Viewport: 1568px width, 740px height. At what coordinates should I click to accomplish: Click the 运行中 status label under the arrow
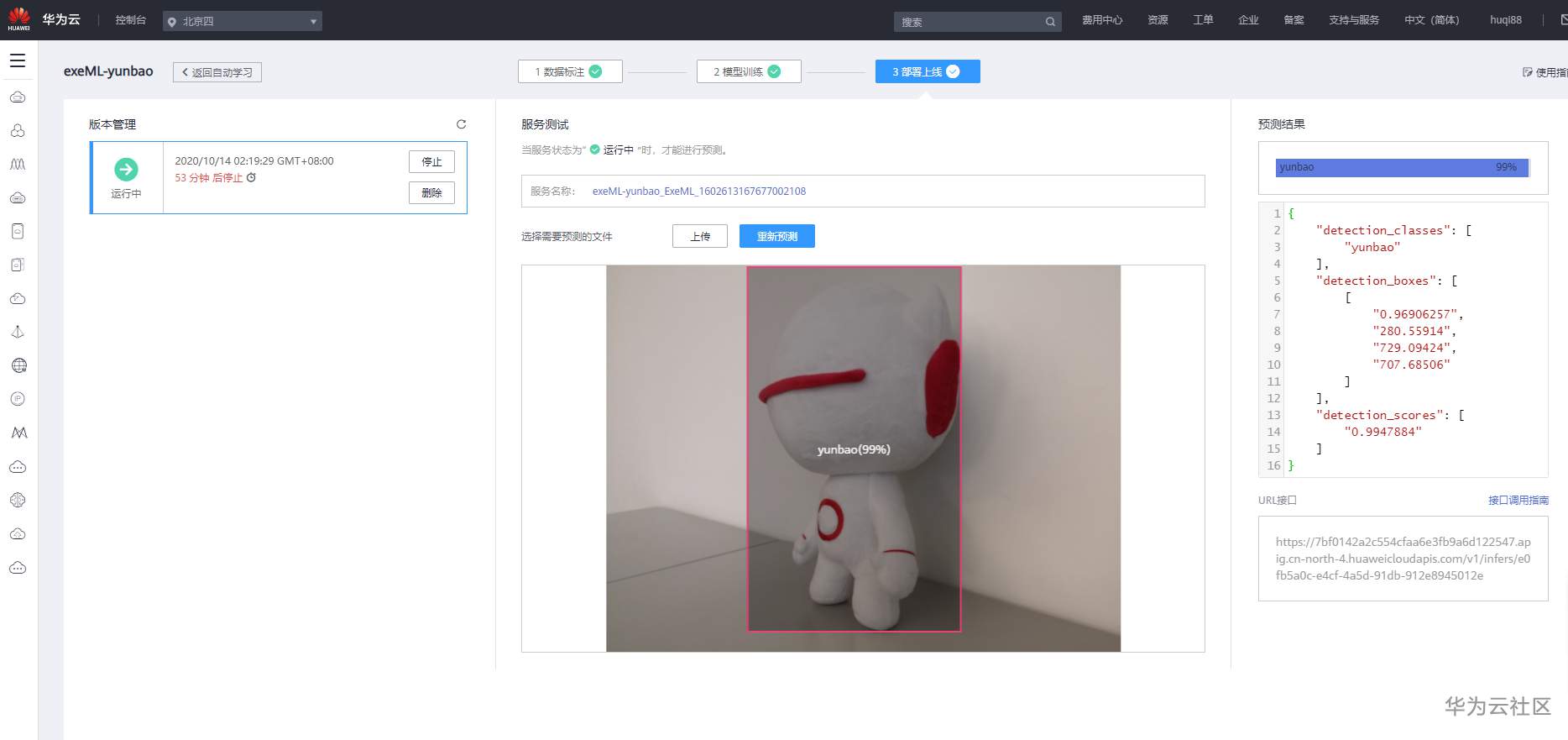coord(126,194)
